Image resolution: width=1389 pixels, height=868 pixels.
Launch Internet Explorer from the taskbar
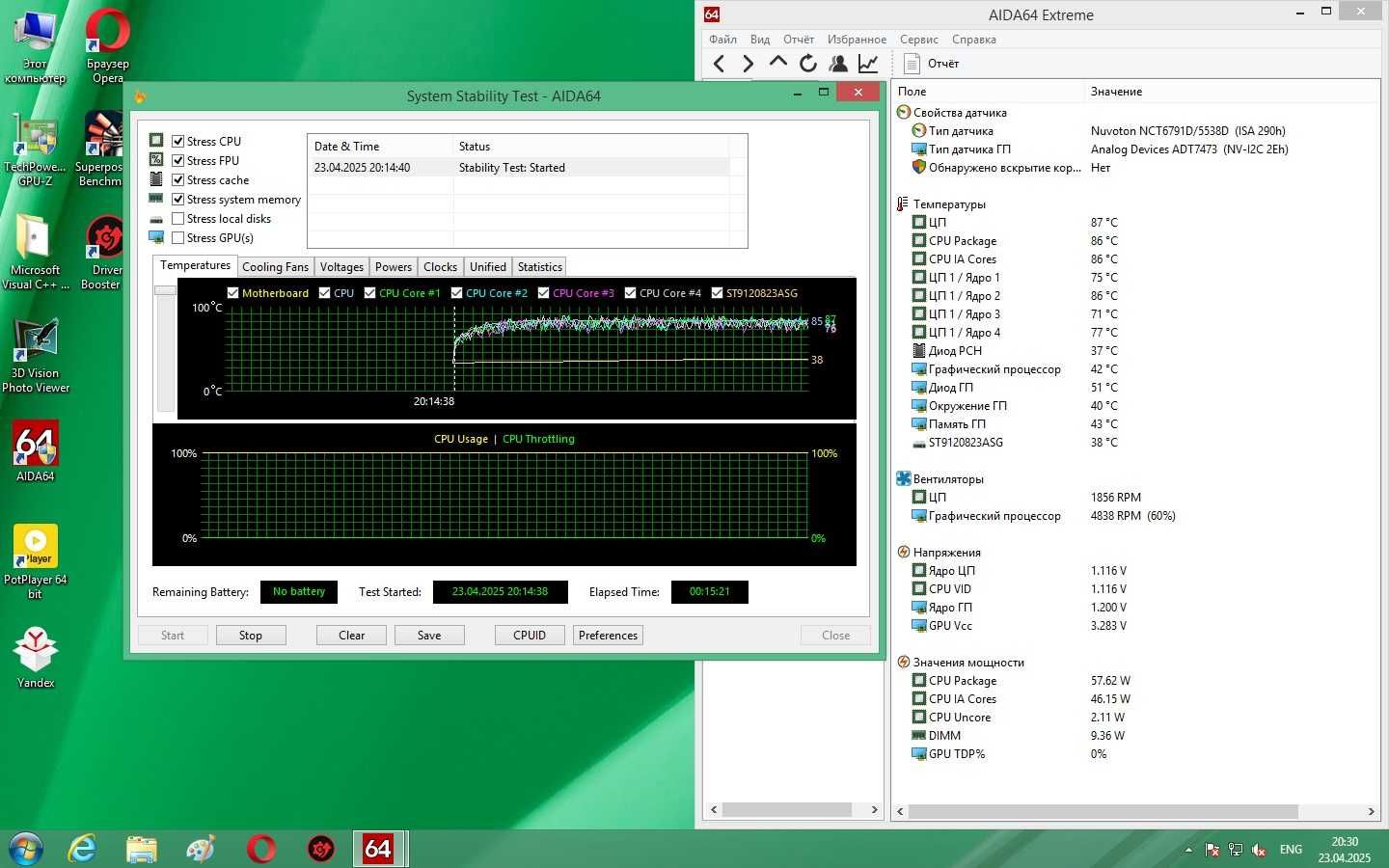point(83,849)
